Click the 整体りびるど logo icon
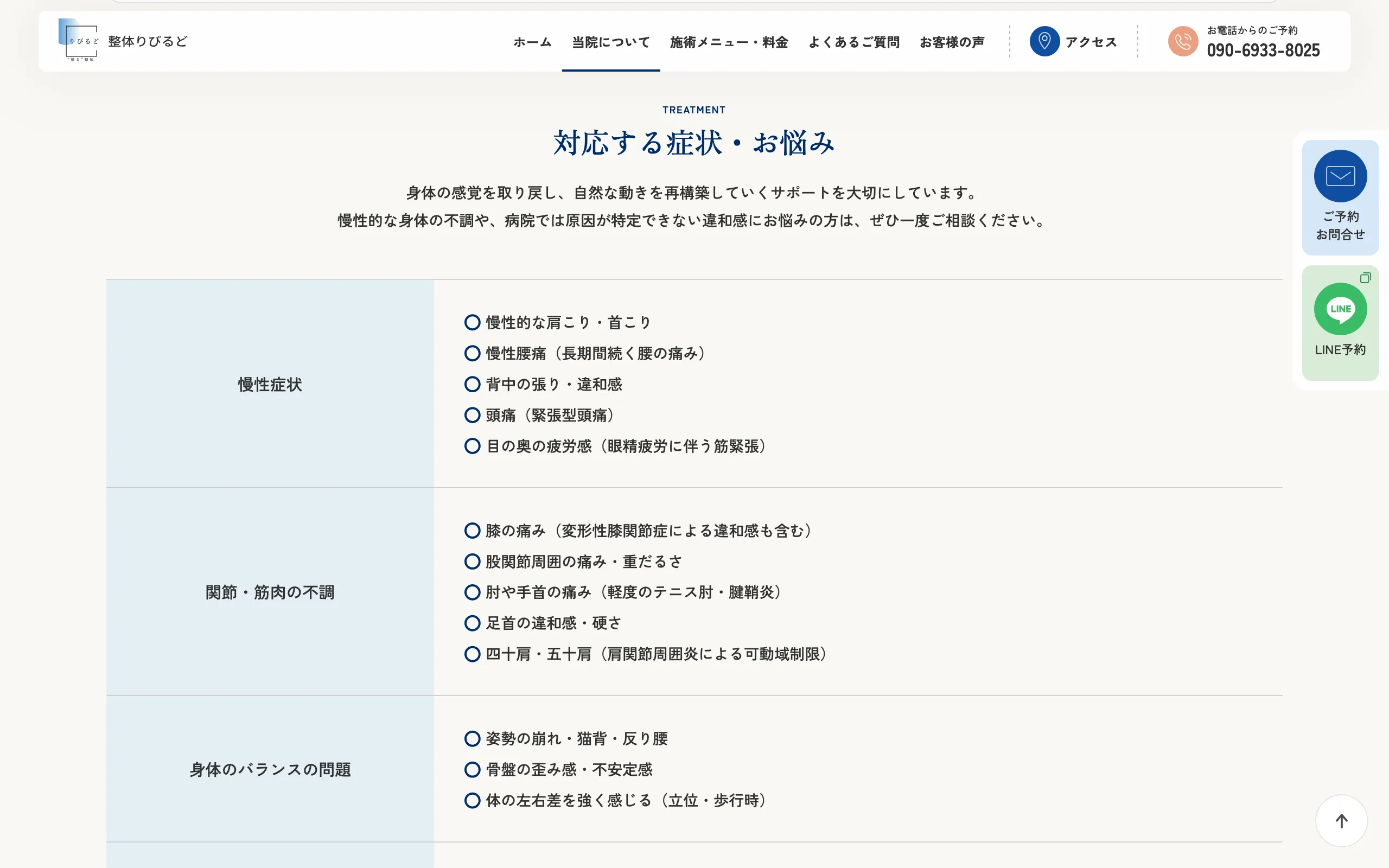 tap(78, 40)
